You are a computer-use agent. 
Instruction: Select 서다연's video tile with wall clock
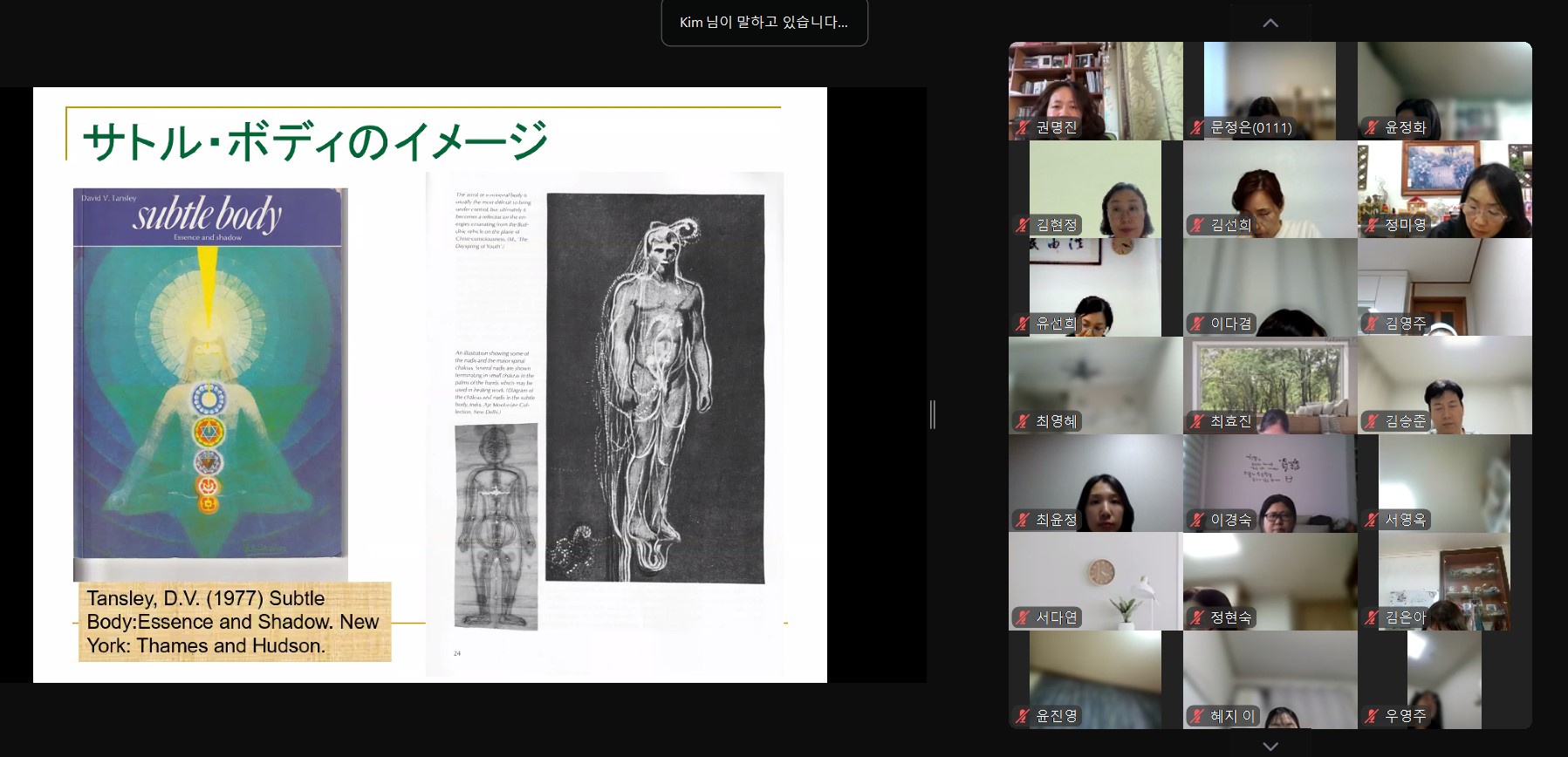click(x=1096, y=582)
